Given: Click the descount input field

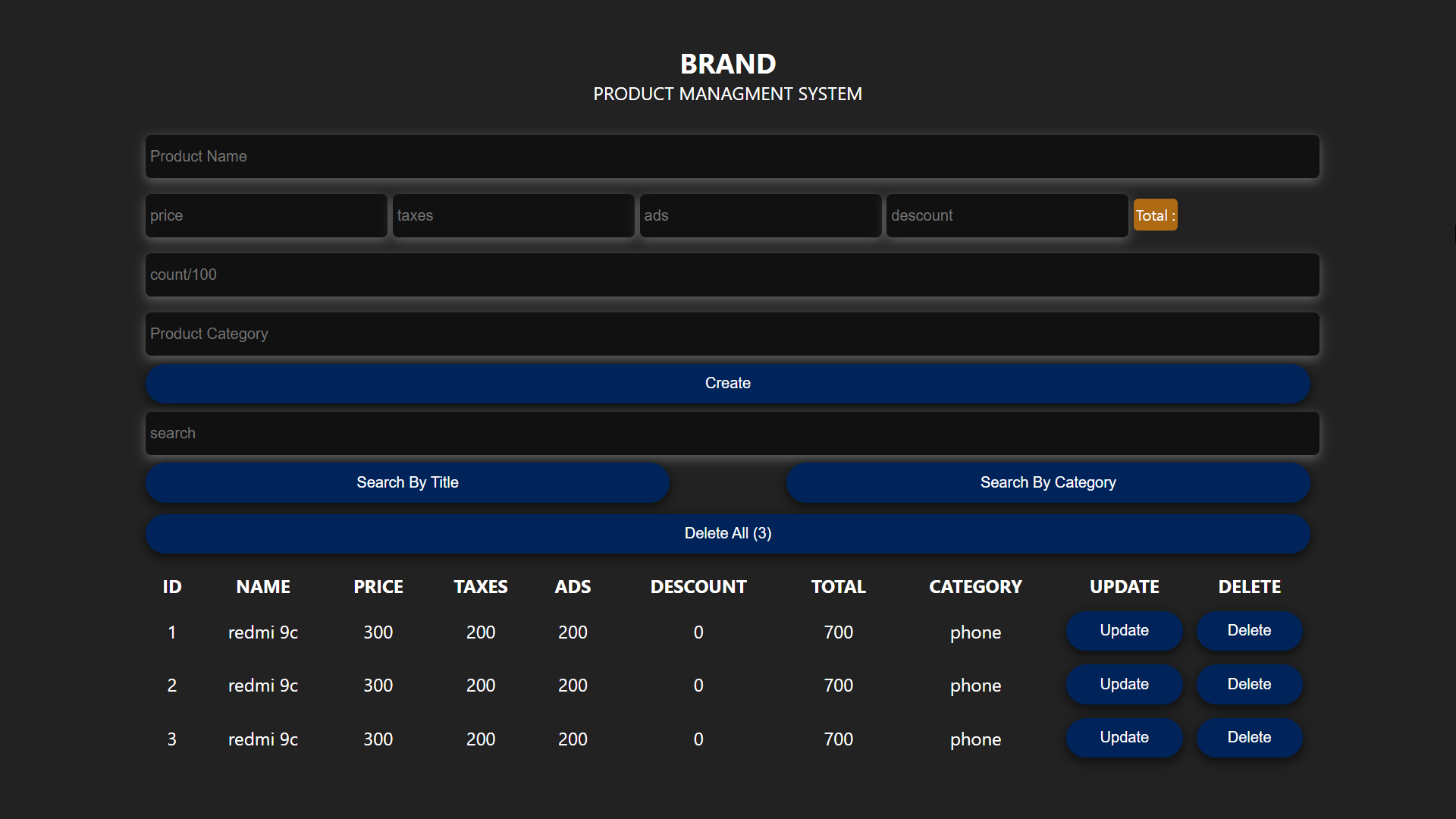Looking at the screenshot, I should tap(1007, 215).
